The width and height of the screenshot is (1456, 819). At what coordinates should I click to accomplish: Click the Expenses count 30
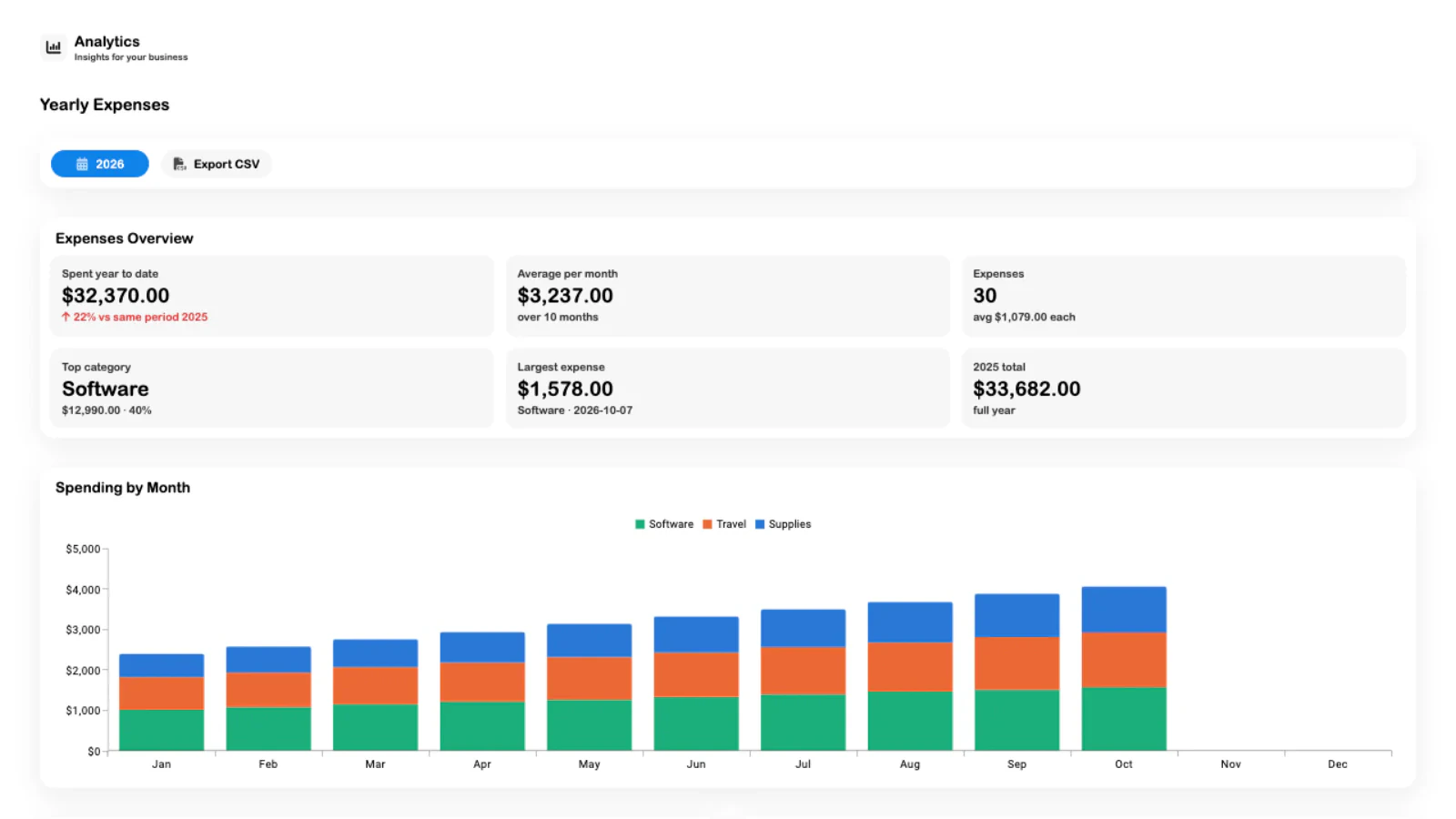pos(985,296)
